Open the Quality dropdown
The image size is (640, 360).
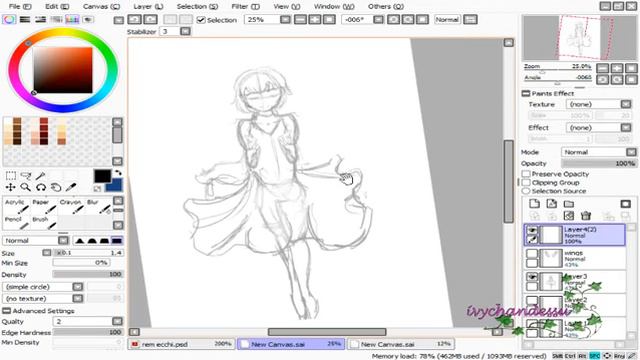point(117,322)
